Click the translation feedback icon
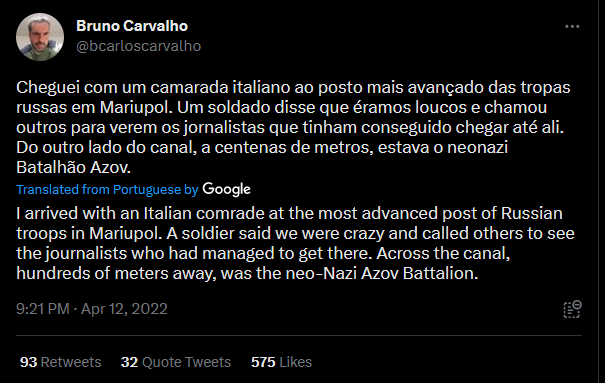The height and width of the screenshot is (383, 605). point(572,309)
